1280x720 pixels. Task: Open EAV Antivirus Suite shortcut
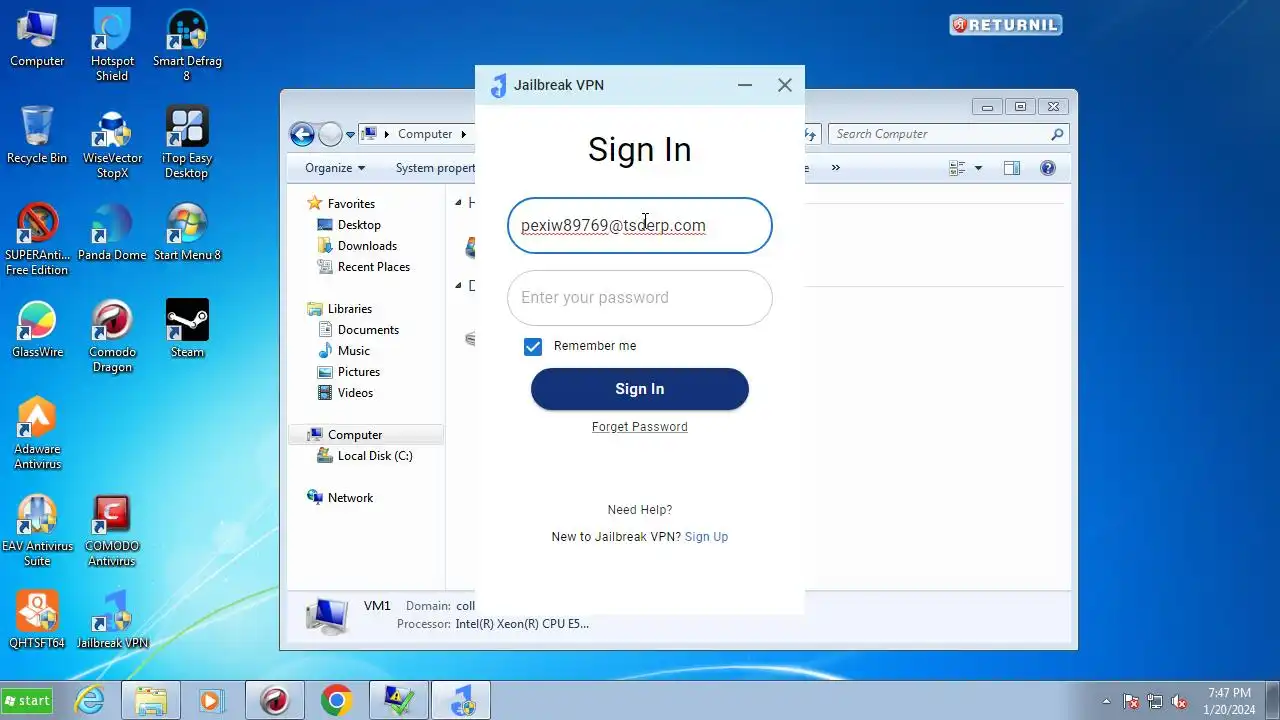(37, 531)
